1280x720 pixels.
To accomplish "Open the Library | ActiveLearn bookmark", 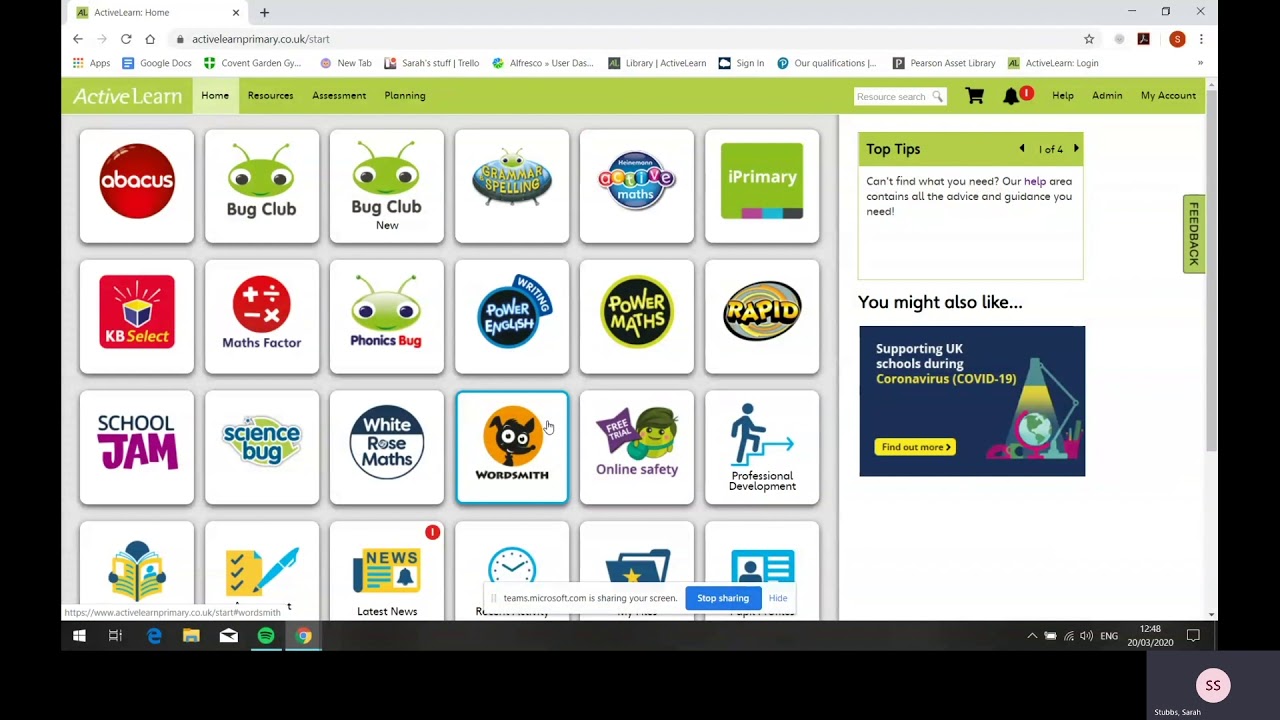I will (x=657, y=63).
